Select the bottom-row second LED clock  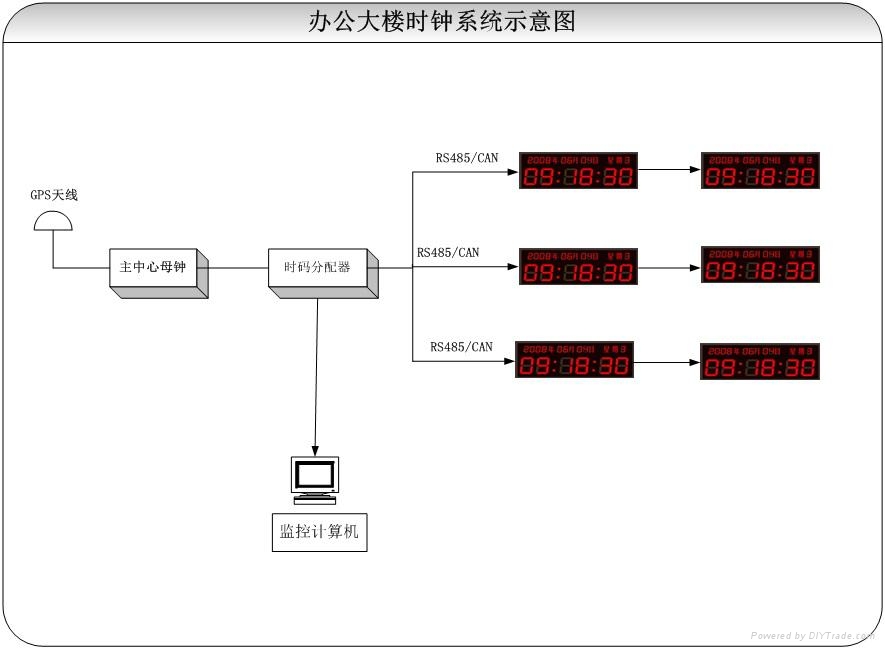[x=760, y=361]
